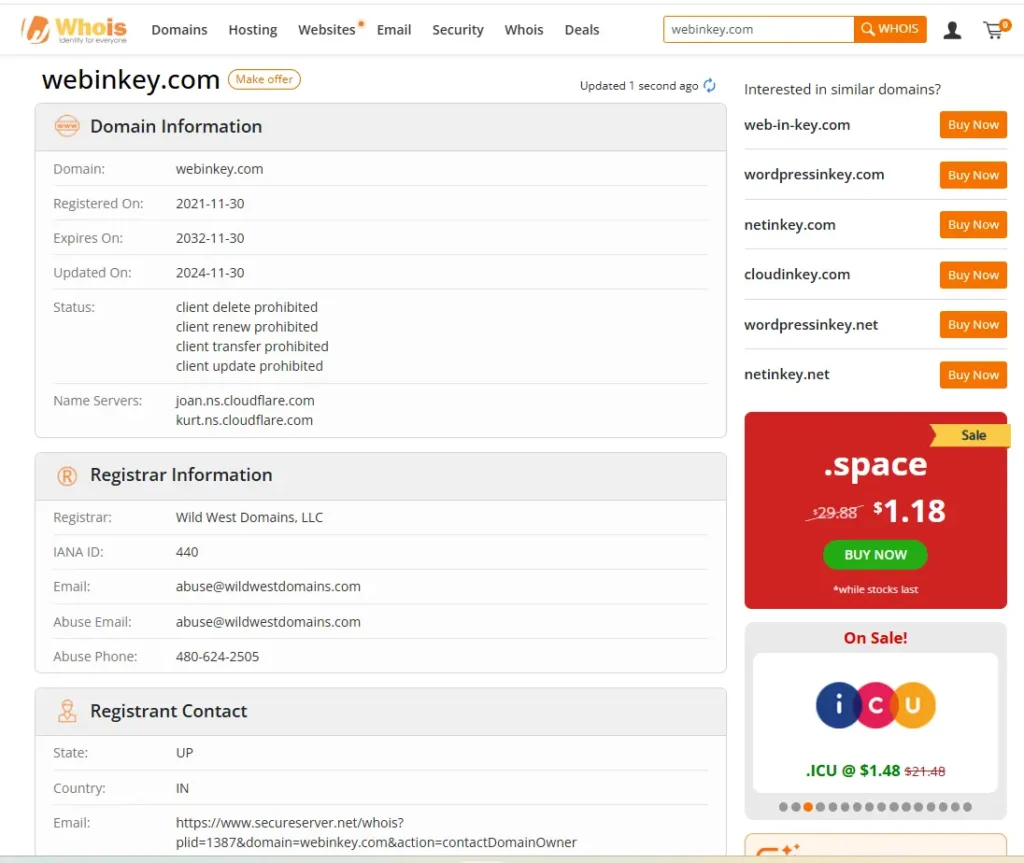The width and height of the screenshot is (1024, 863).
Task: Buy Now for cloudinkey.com
Action: tap(973, 275)
